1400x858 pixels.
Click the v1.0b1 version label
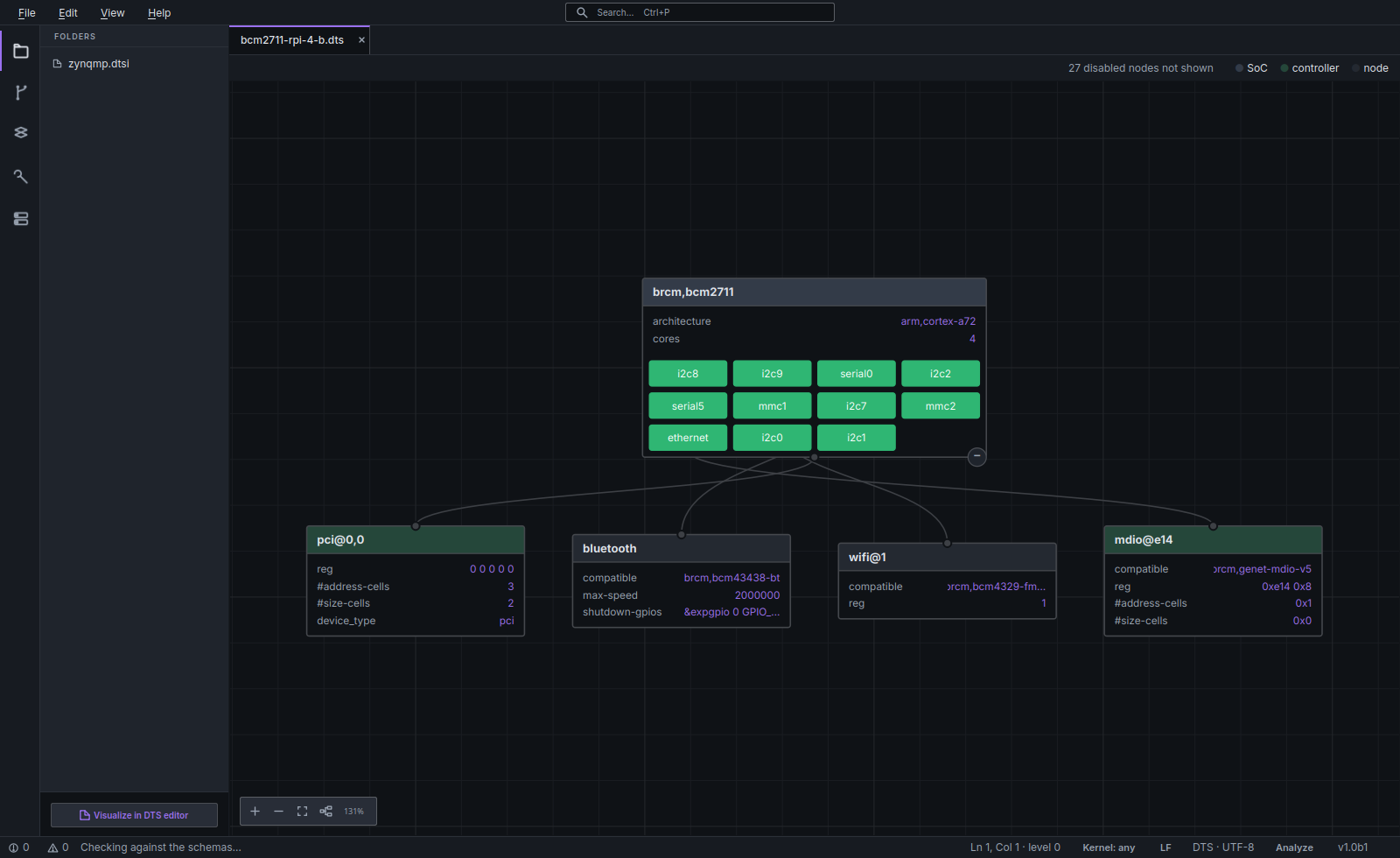tap(1353, 847)
